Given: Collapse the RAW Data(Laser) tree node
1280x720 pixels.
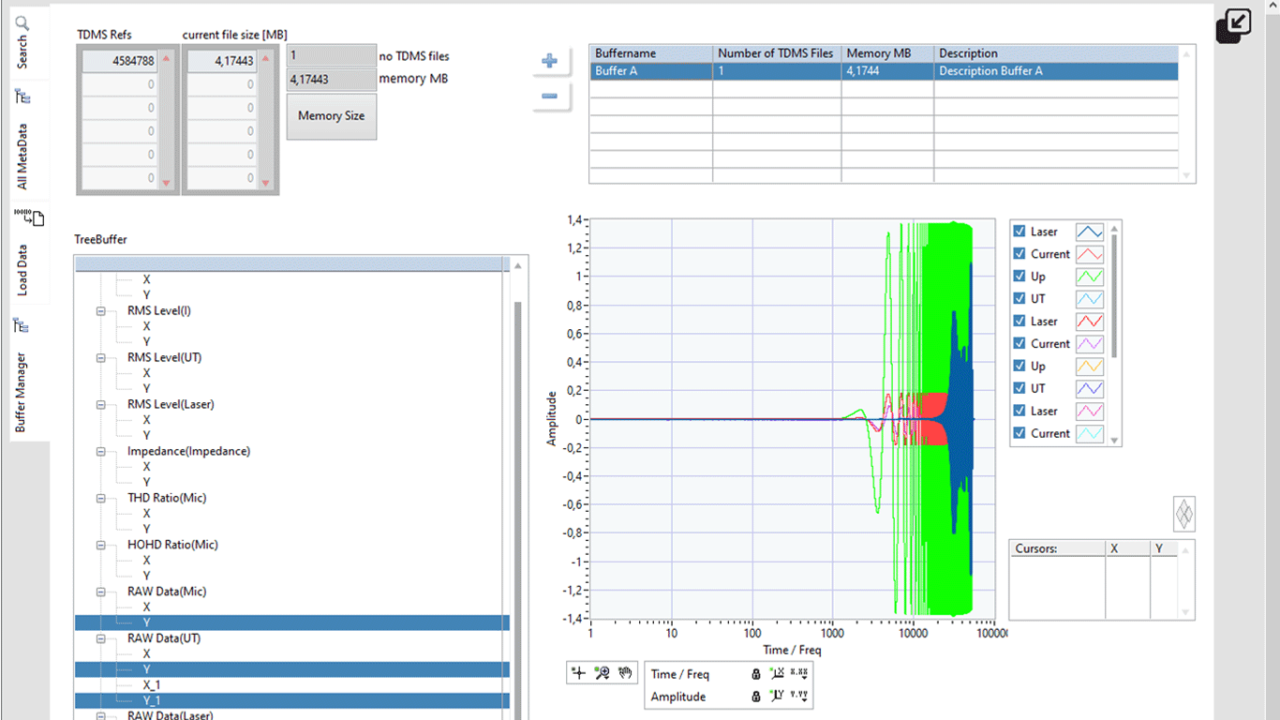Looking at the screenshot, I should 101,715.
